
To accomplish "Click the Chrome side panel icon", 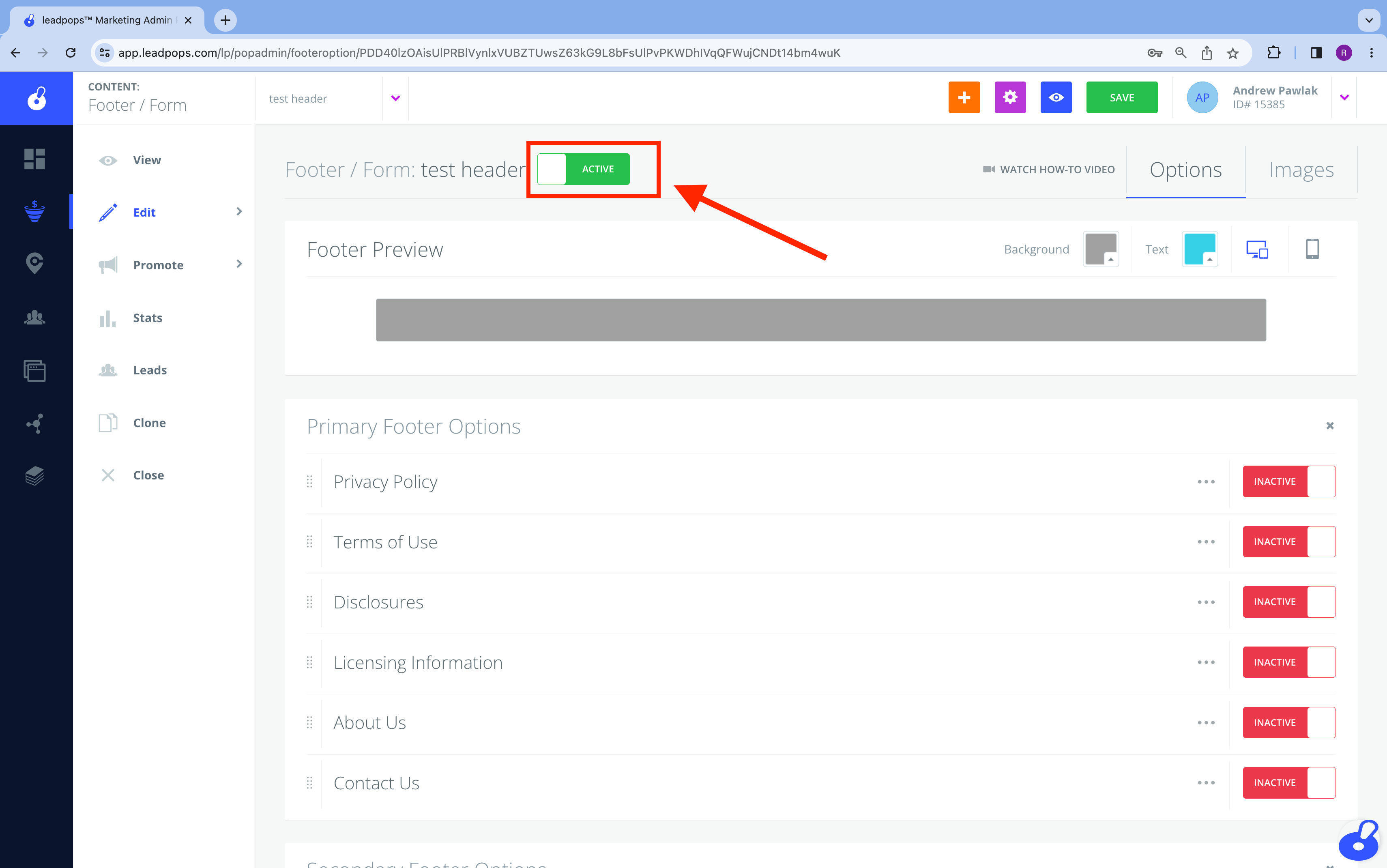I will pos(1316,53).
